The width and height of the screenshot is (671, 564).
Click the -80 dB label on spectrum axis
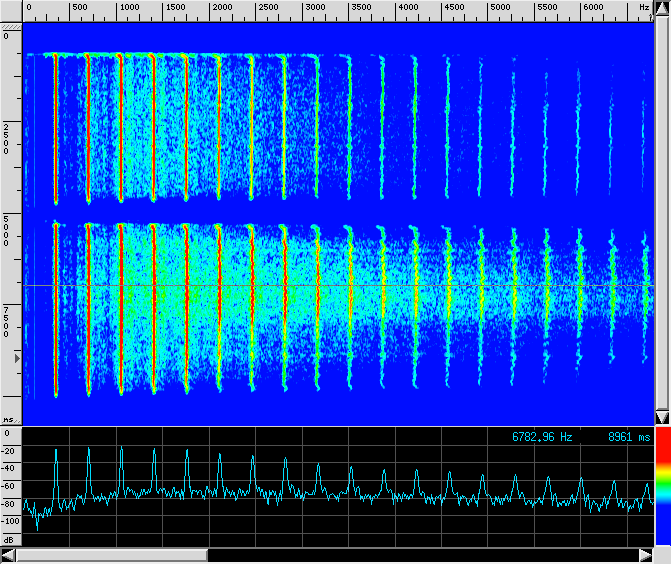point(7,504)
